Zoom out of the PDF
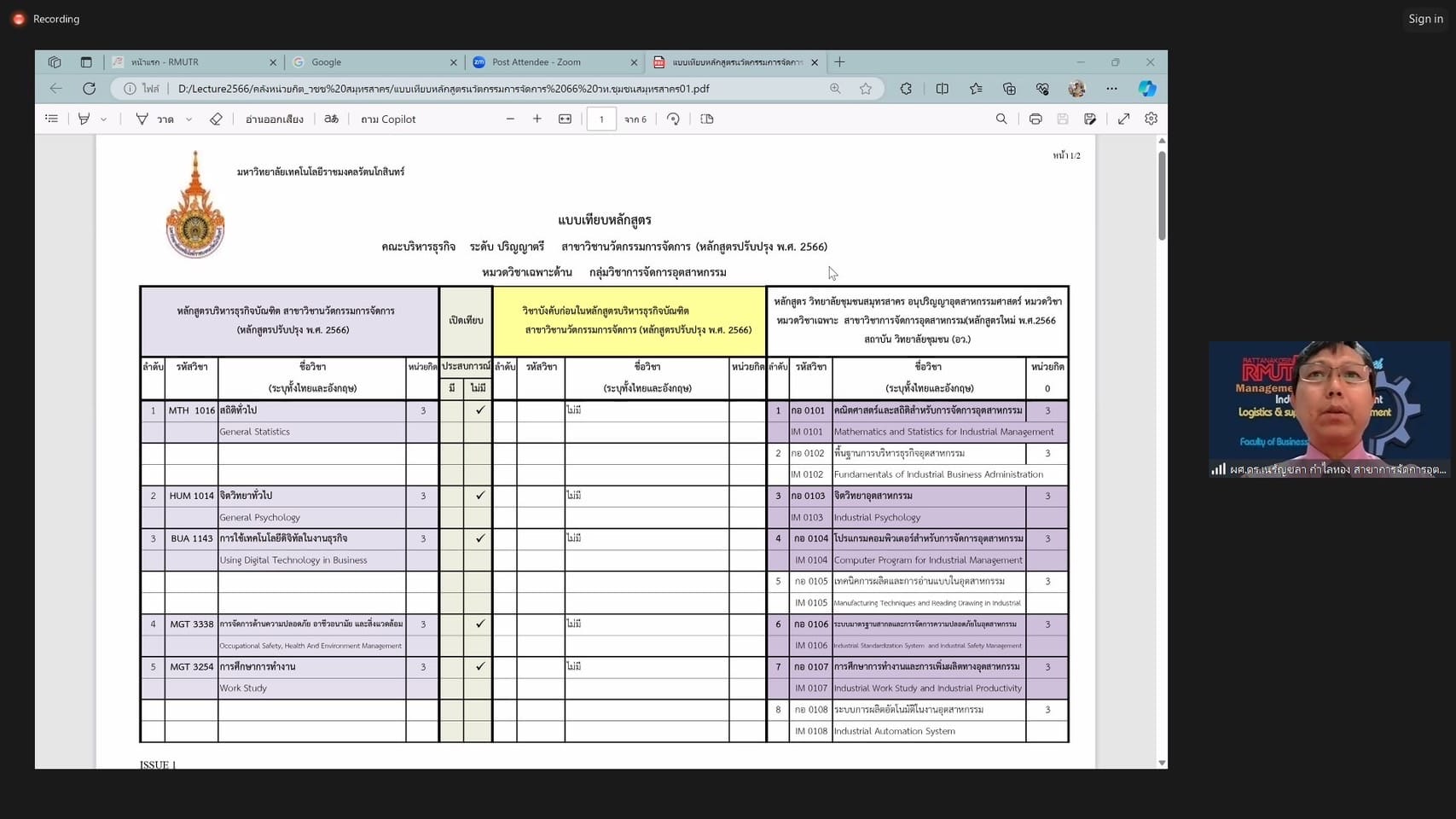This screenshot has height=819, width=1456. point(510,119)
